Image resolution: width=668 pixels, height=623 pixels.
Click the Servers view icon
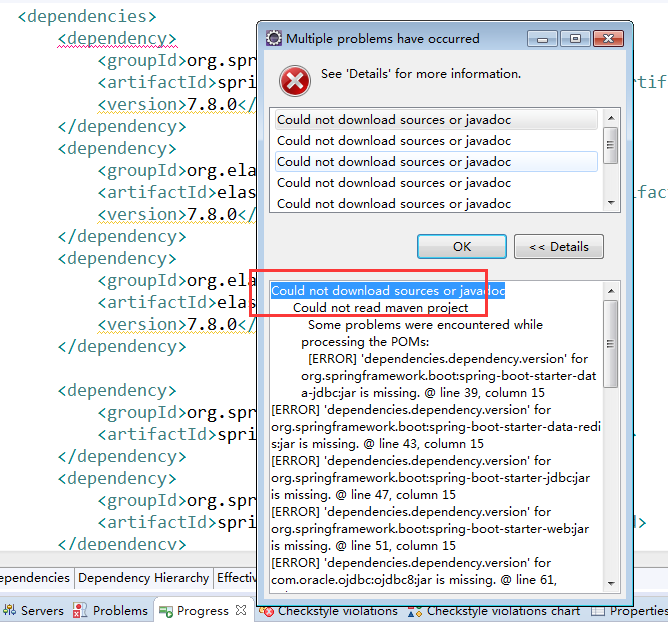[9, 611]
